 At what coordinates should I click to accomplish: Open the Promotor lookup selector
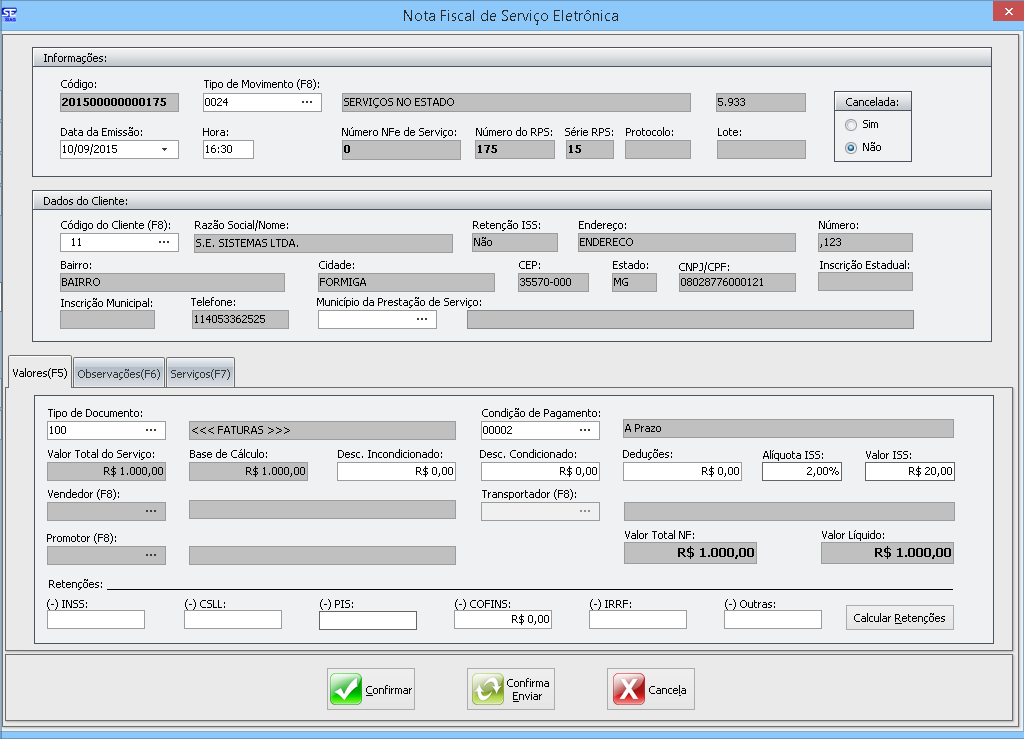[x=151, y=555]
